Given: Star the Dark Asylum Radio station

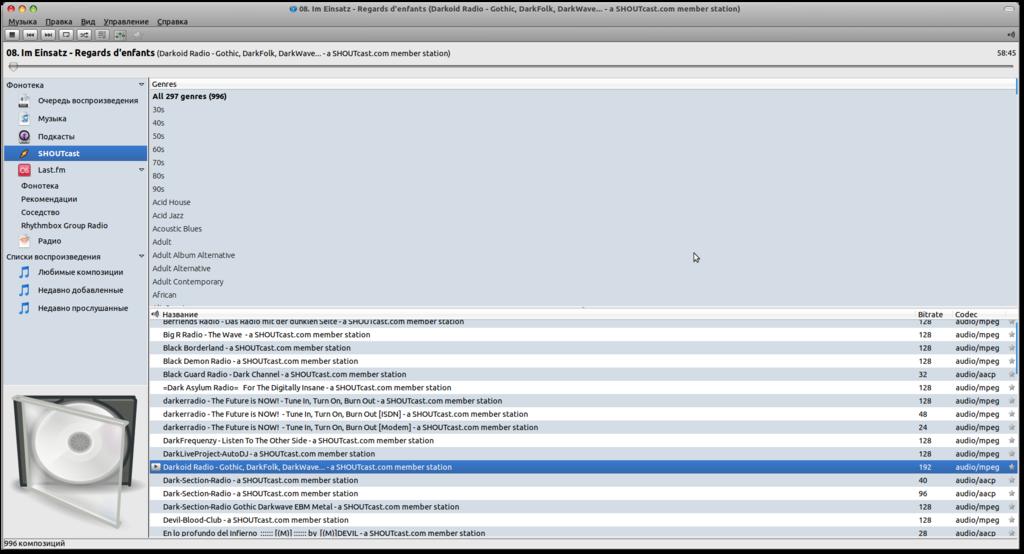Looking at the screenshot, I should pos(1012,387).
